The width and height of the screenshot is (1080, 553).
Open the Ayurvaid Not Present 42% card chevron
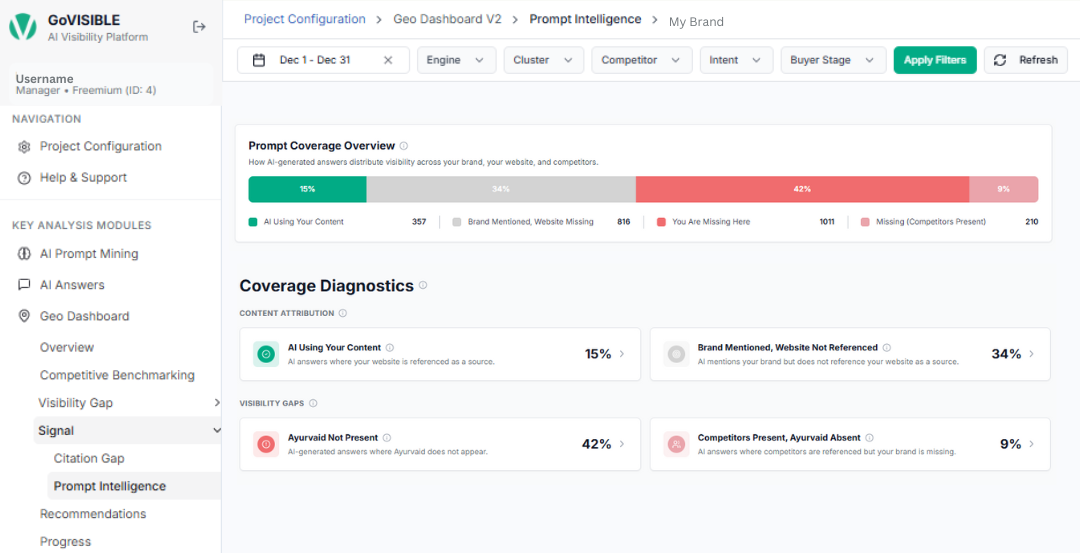click(622, 444)
